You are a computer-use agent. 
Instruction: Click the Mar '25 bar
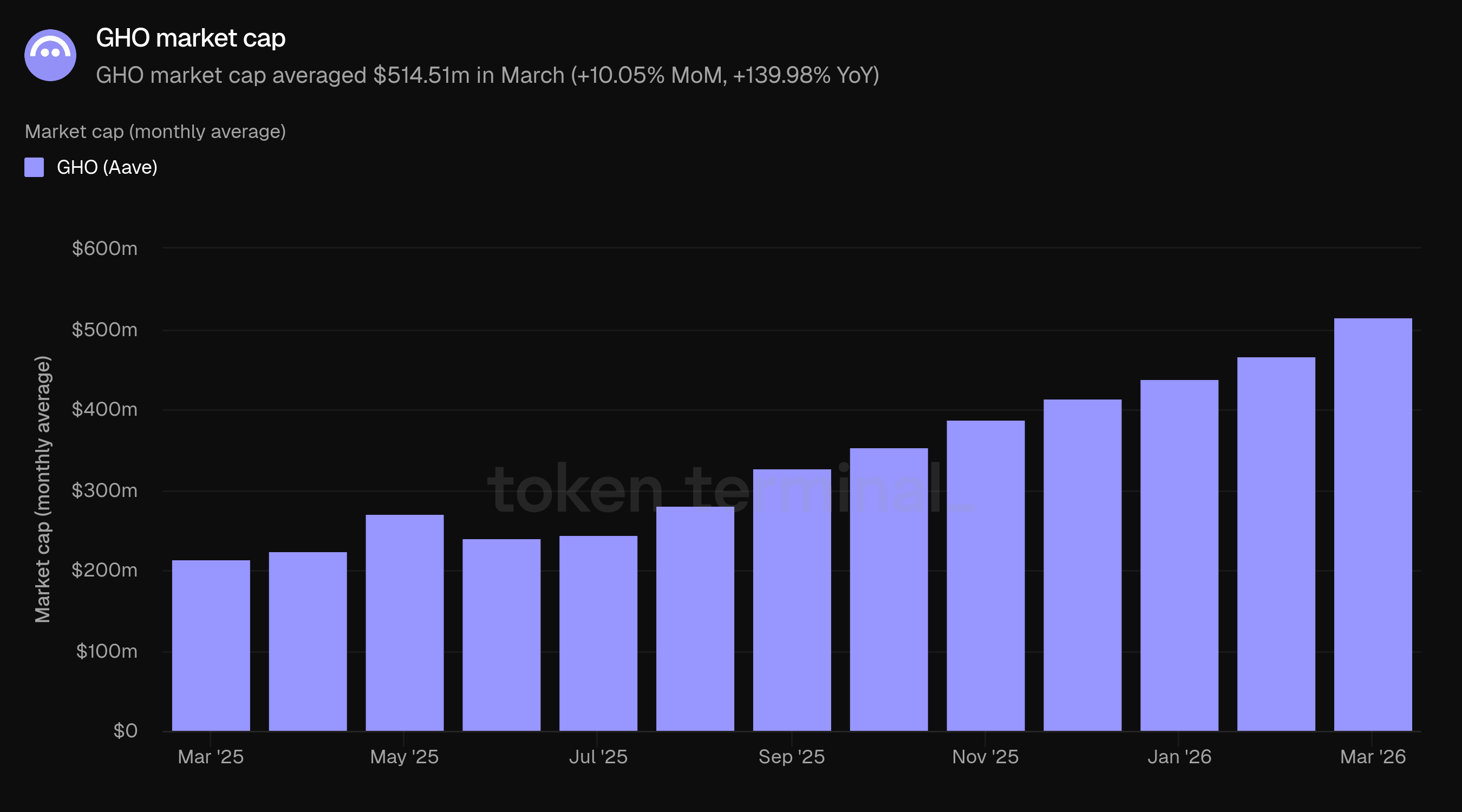point(211,645)
